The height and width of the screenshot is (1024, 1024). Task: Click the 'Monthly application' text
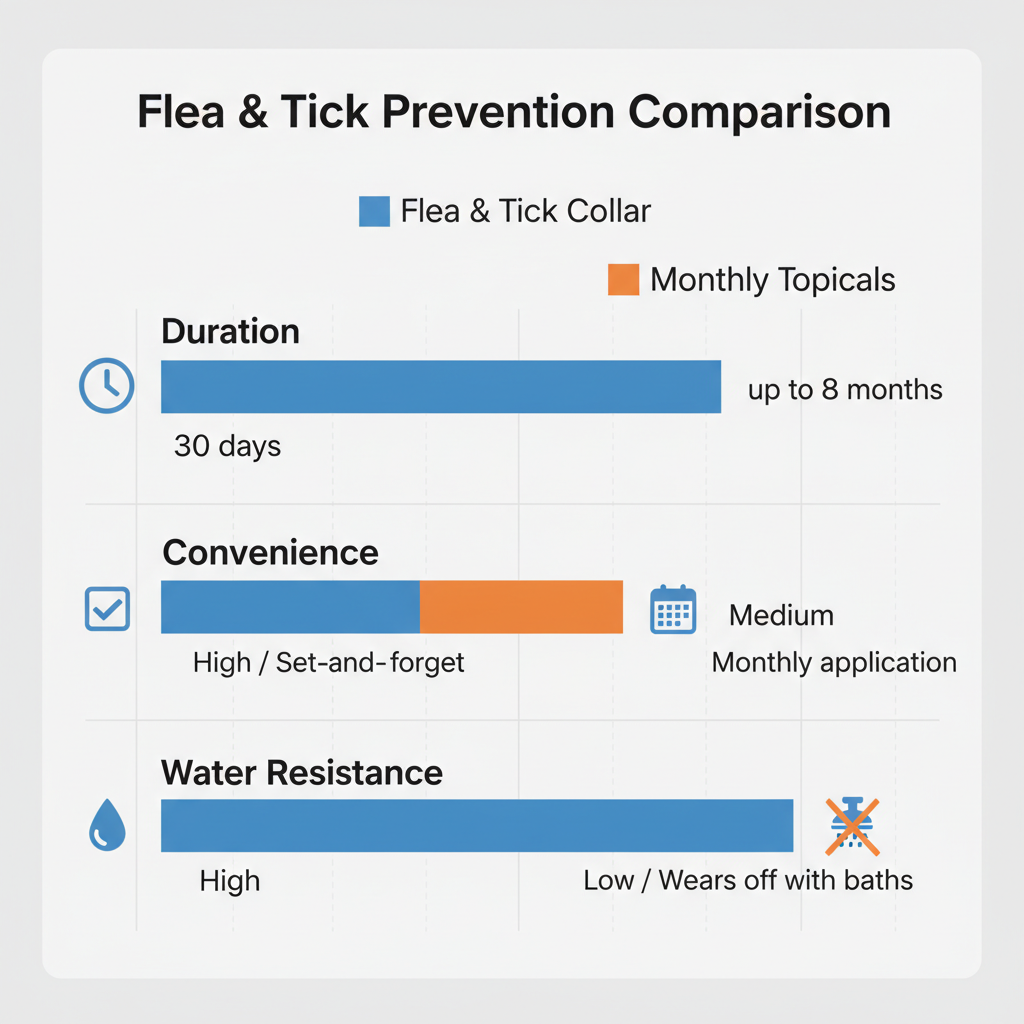[x=834, y=662]
